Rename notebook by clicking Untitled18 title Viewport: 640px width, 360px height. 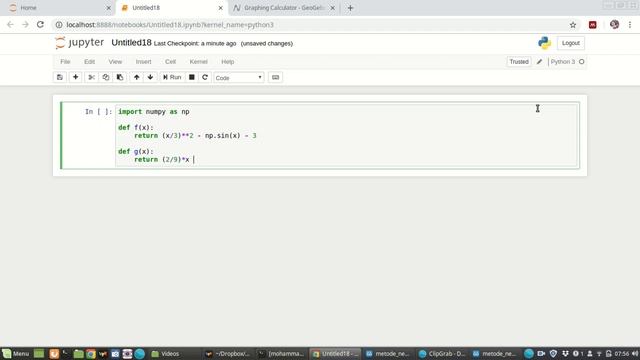(131, 43)
